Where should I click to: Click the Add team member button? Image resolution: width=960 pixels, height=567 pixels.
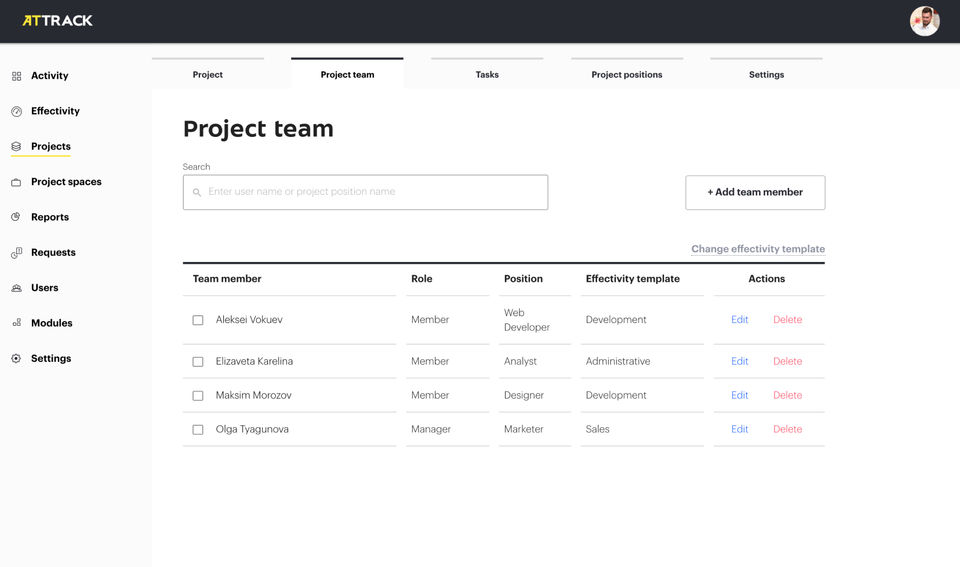point(755,192)
